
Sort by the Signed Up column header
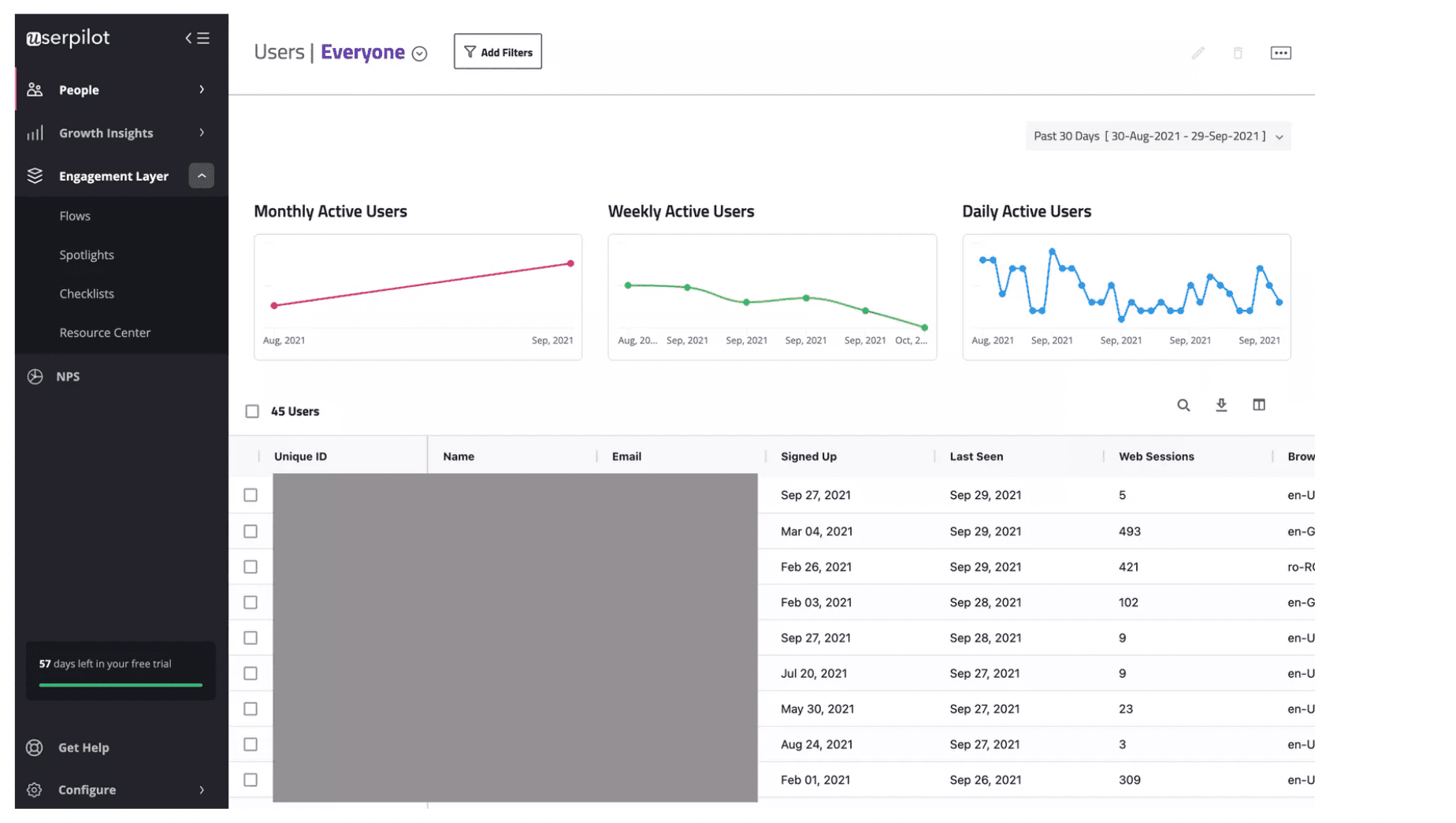(x=809, y=457)
